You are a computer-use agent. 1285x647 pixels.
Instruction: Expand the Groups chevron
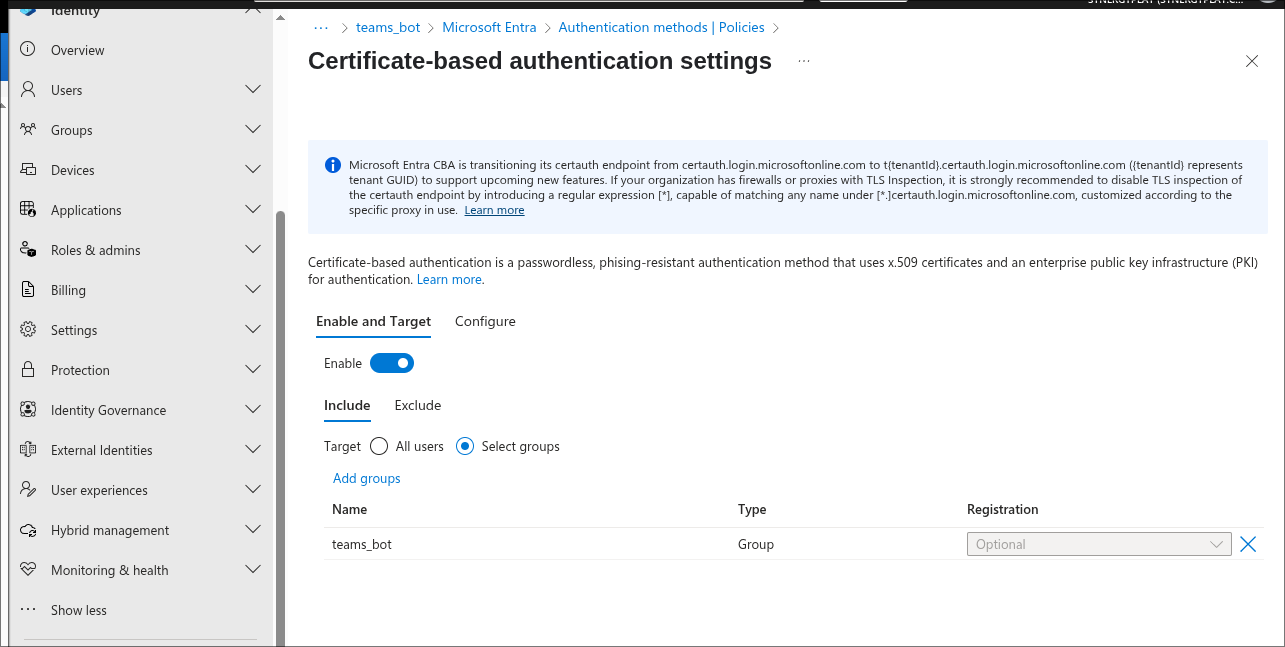tap(253, 130)
